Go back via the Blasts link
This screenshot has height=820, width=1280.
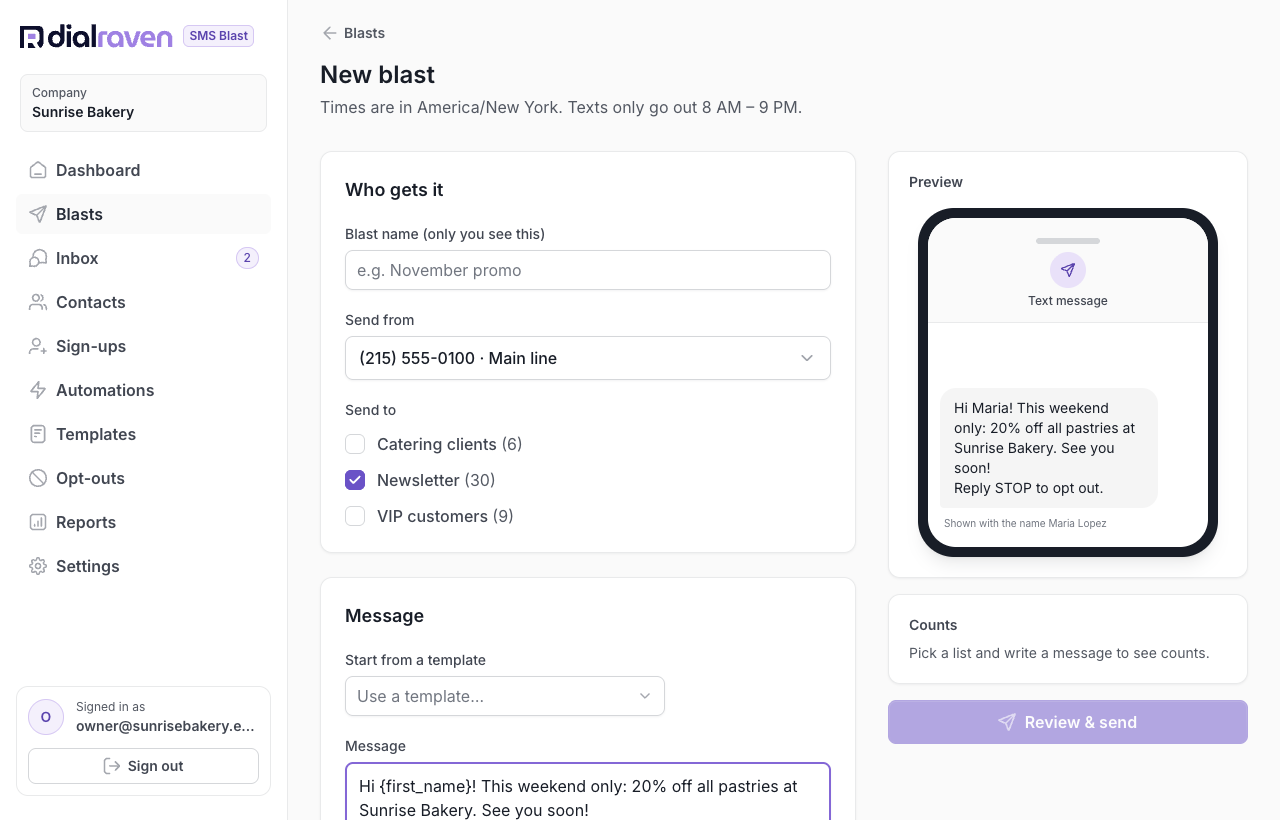[353, 33]
